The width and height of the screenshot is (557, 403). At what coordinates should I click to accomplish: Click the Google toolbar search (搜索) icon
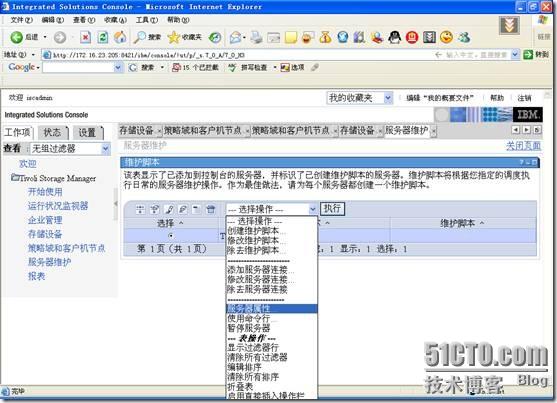click(x=133, y=67)
